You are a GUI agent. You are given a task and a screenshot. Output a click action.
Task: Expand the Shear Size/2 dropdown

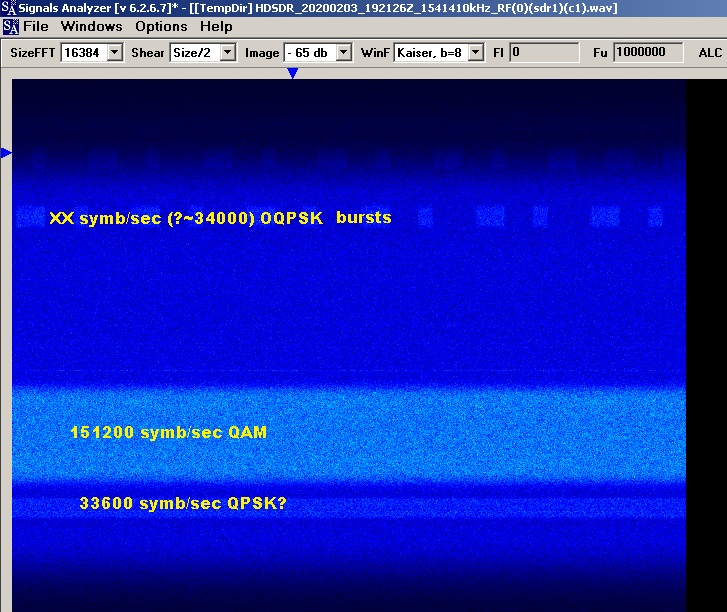227,52
